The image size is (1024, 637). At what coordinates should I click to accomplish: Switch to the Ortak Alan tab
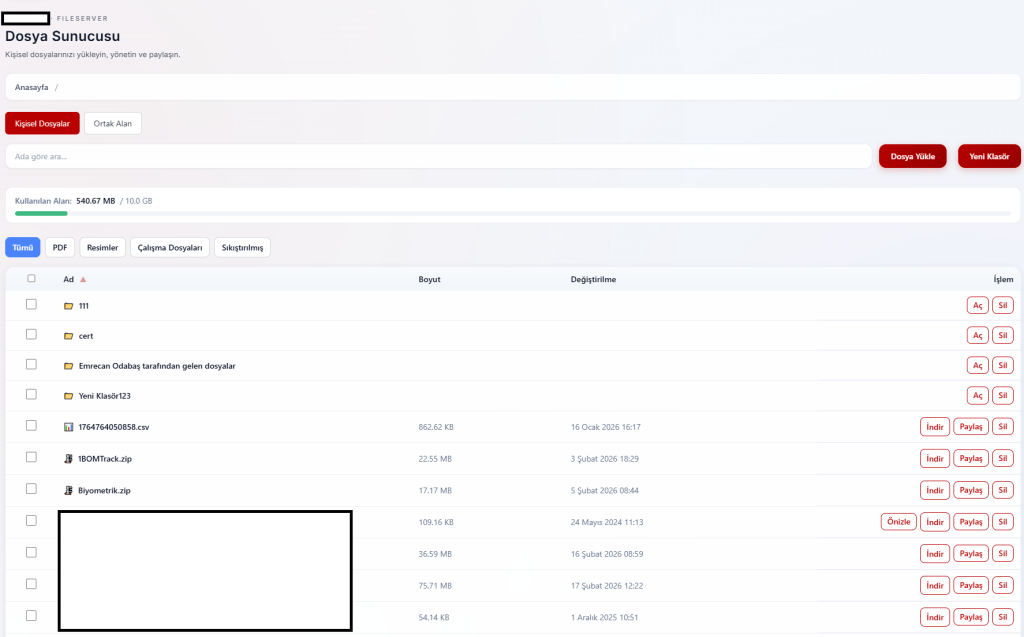(x=113, y=123)
